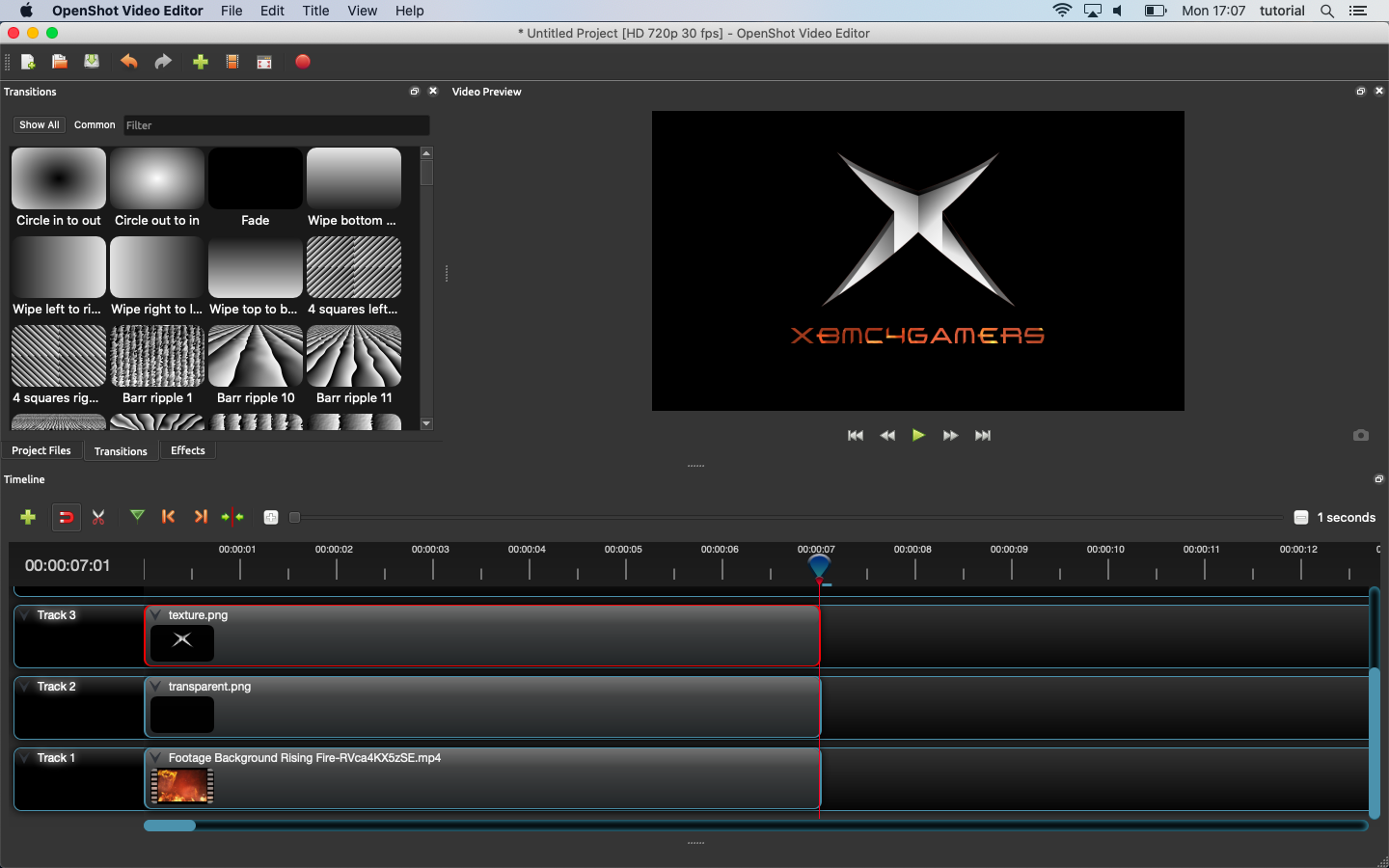Click the timeline zoom slider handle
This screenshot has width=1389, height=868.
point(295,518)
